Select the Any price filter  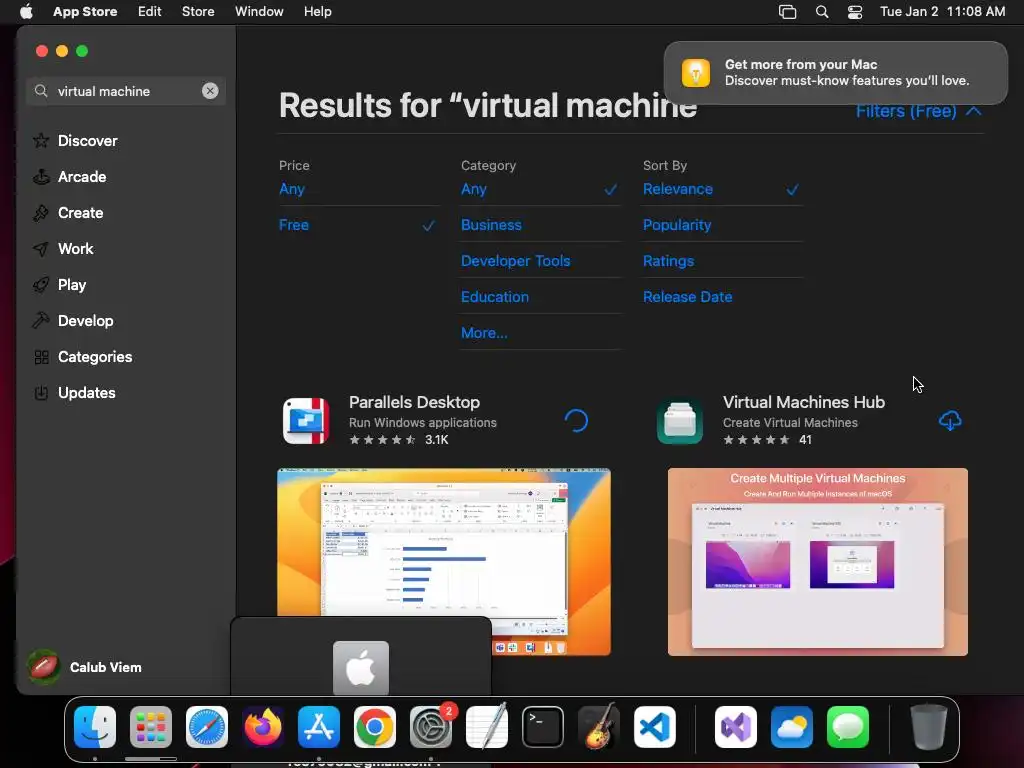pyautogui.click(x=292, y=189)
